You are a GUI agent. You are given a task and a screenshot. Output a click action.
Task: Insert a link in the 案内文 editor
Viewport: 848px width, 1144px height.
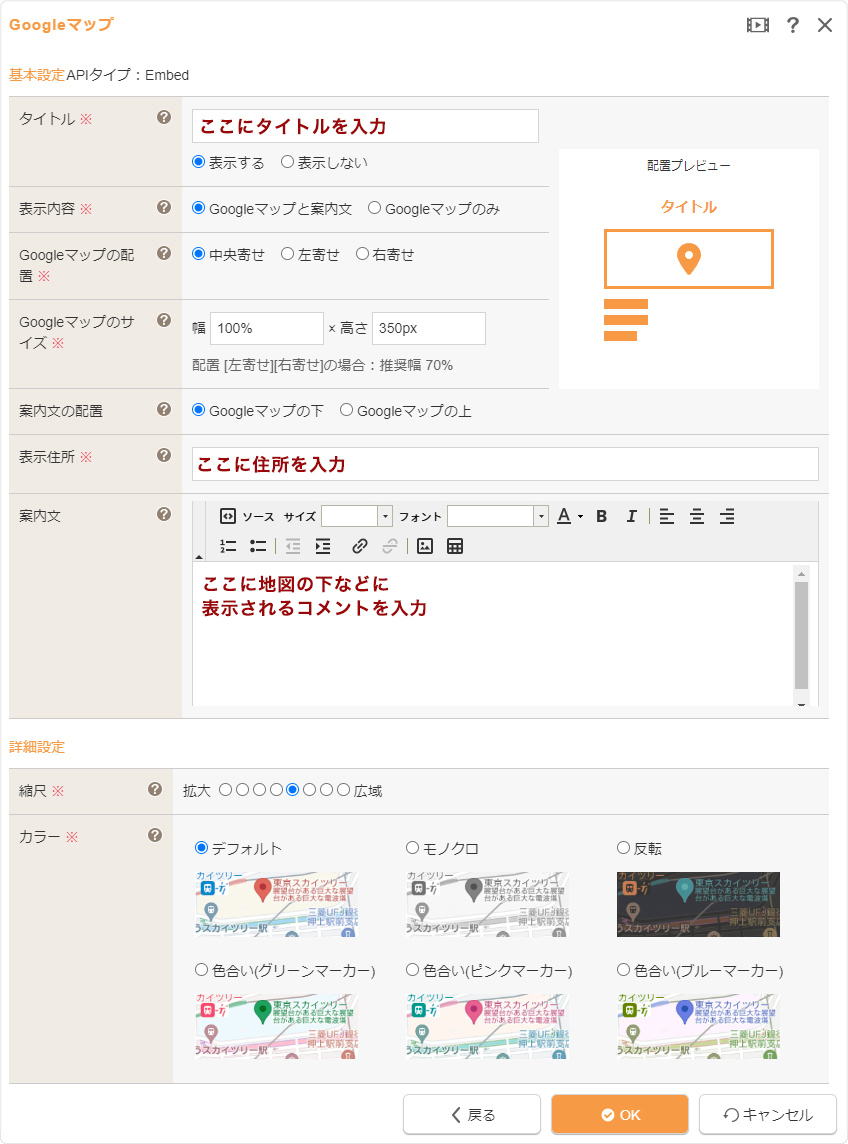click(x=360, y=546)
